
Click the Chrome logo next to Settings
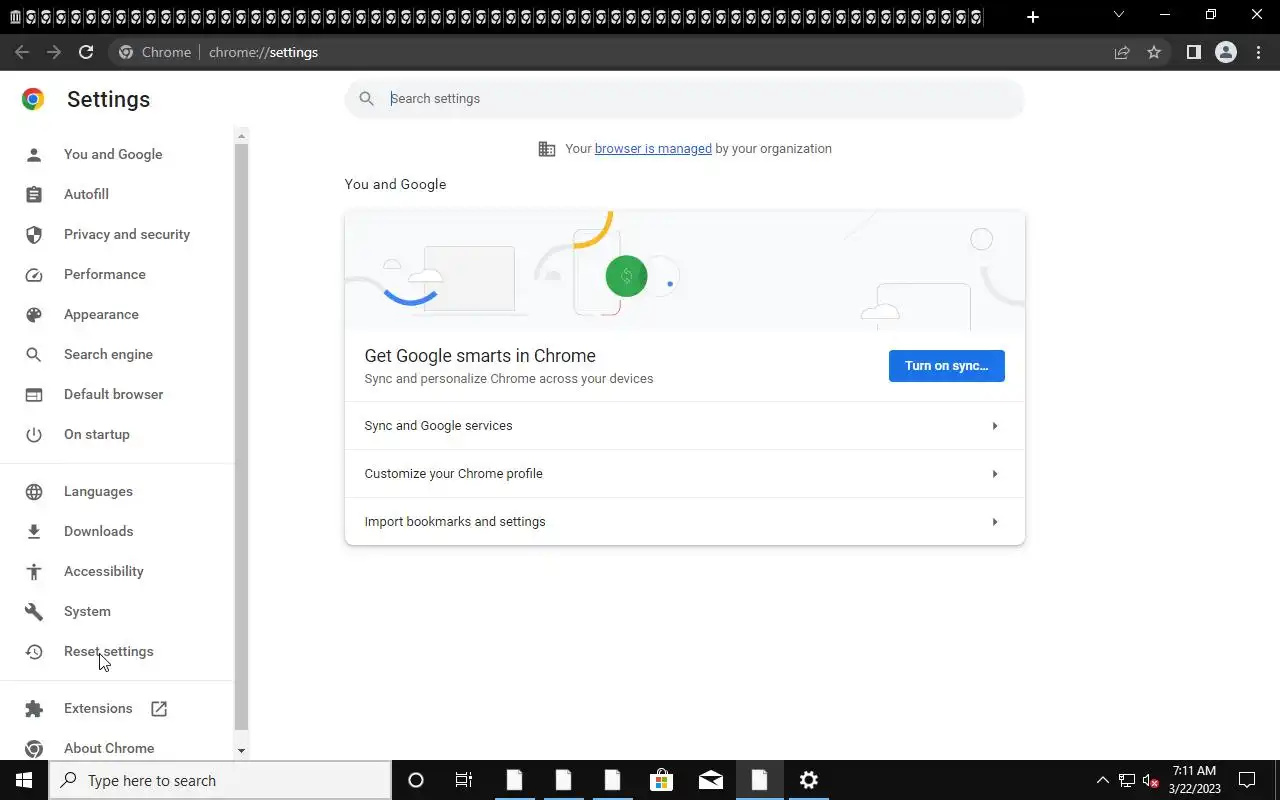coord(33,99)
